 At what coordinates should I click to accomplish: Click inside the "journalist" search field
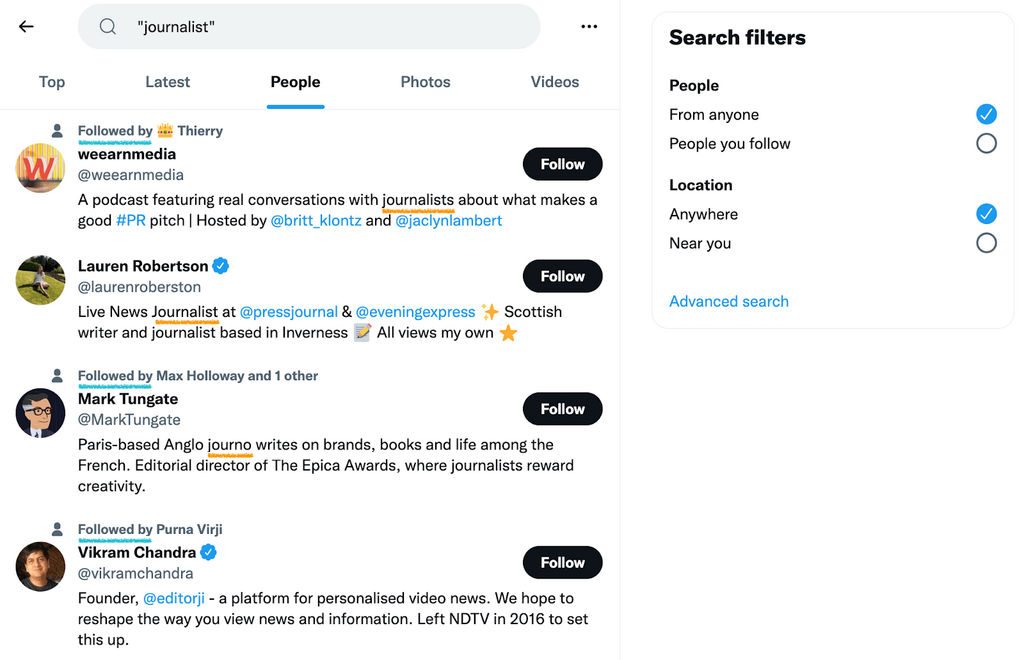pyautogui.click(x=330, y=27)
